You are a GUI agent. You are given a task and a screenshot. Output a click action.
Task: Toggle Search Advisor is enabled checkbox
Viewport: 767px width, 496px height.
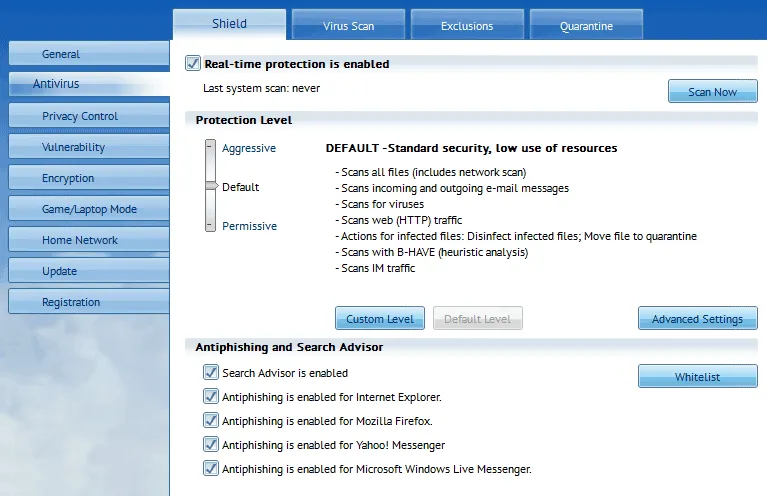tap(211, 372)
